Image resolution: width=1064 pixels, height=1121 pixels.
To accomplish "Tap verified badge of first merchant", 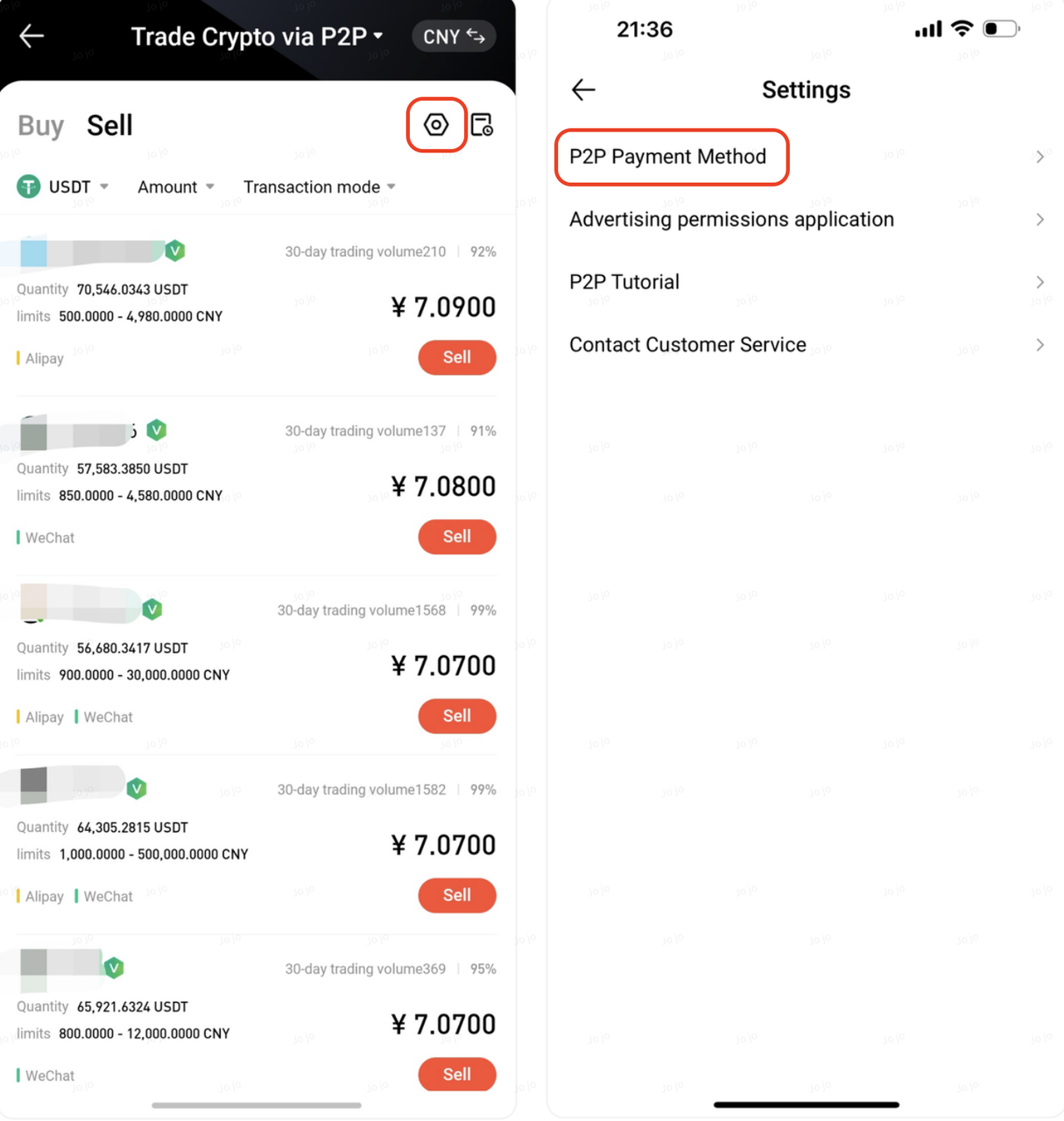I will [175, 251].
